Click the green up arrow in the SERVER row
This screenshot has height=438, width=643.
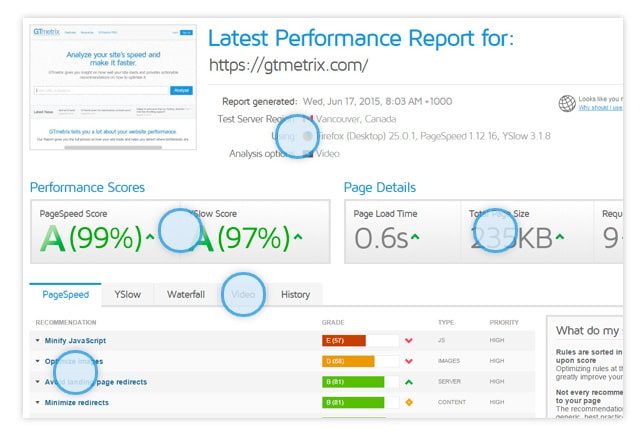(x=408, y=382)
